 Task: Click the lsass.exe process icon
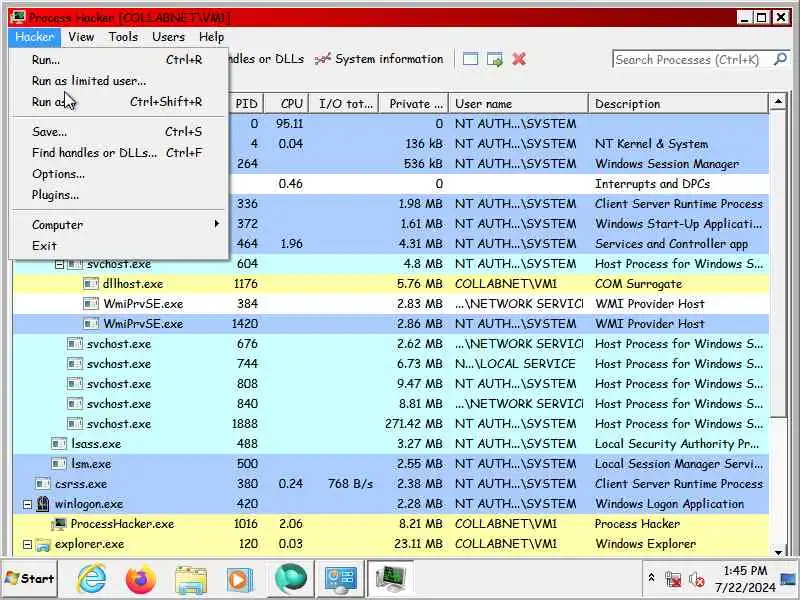pos(59,444)
